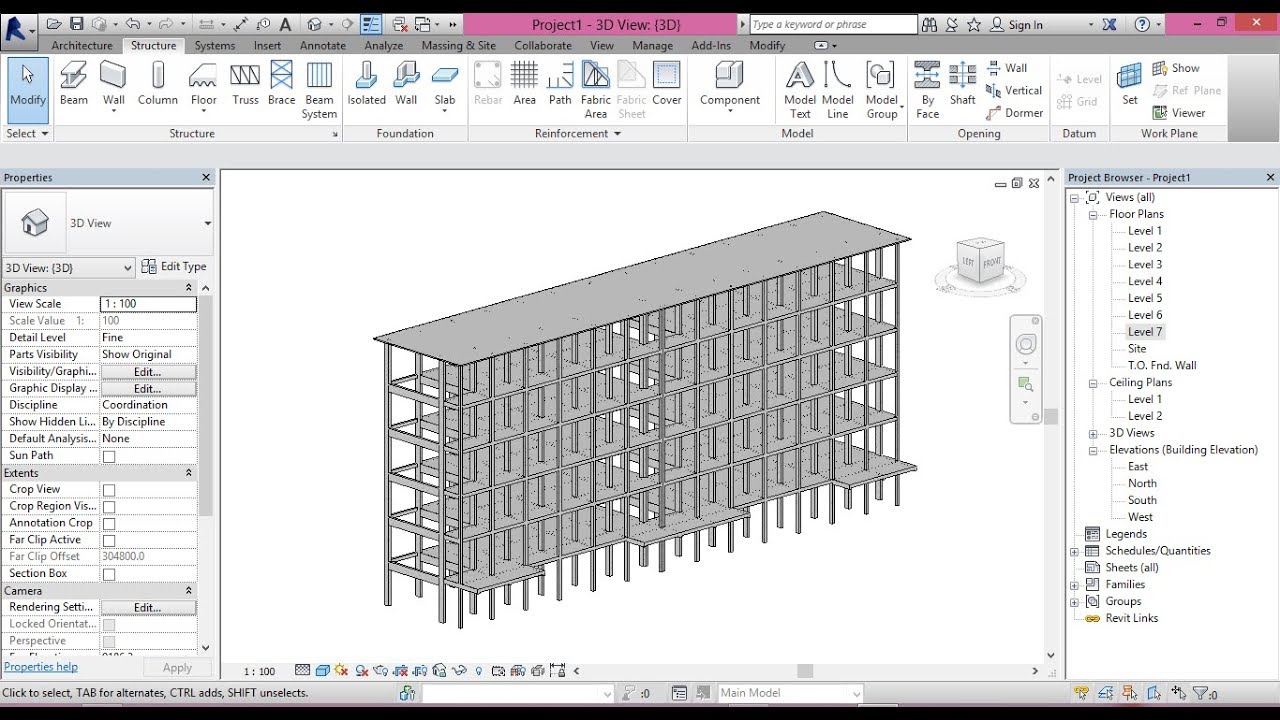This screenshot has height=720, width=1280.
Task: Select the Model Text tool
Action: 800,90
